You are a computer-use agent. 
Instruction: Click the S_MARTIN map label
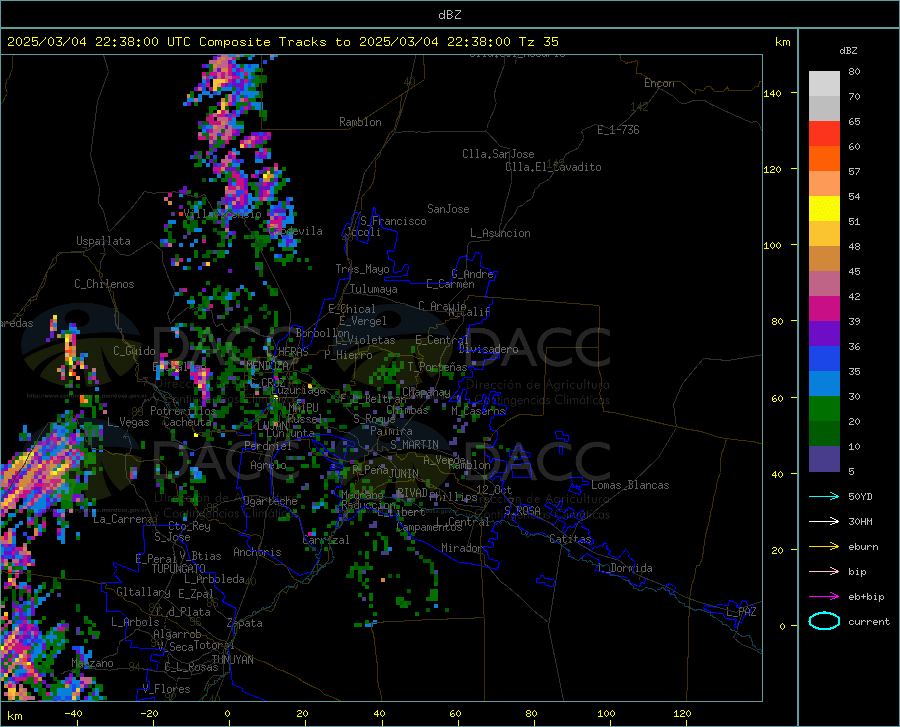414,445
